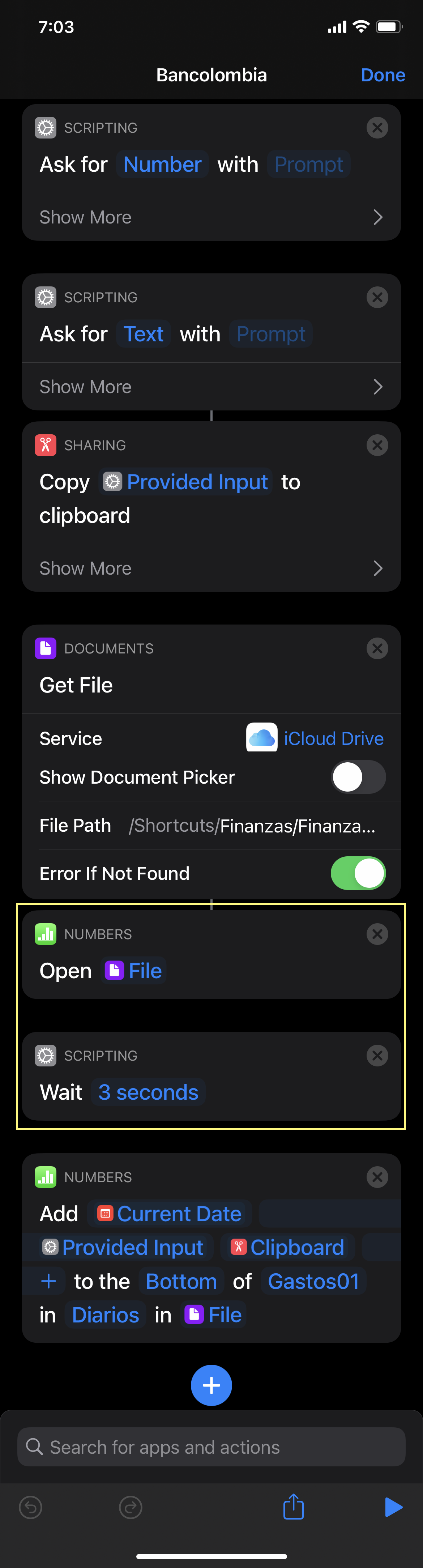The height and width of the screenshot is (1568, 423).
Task: Tap the undo arrow icon
Action: 31,1507
